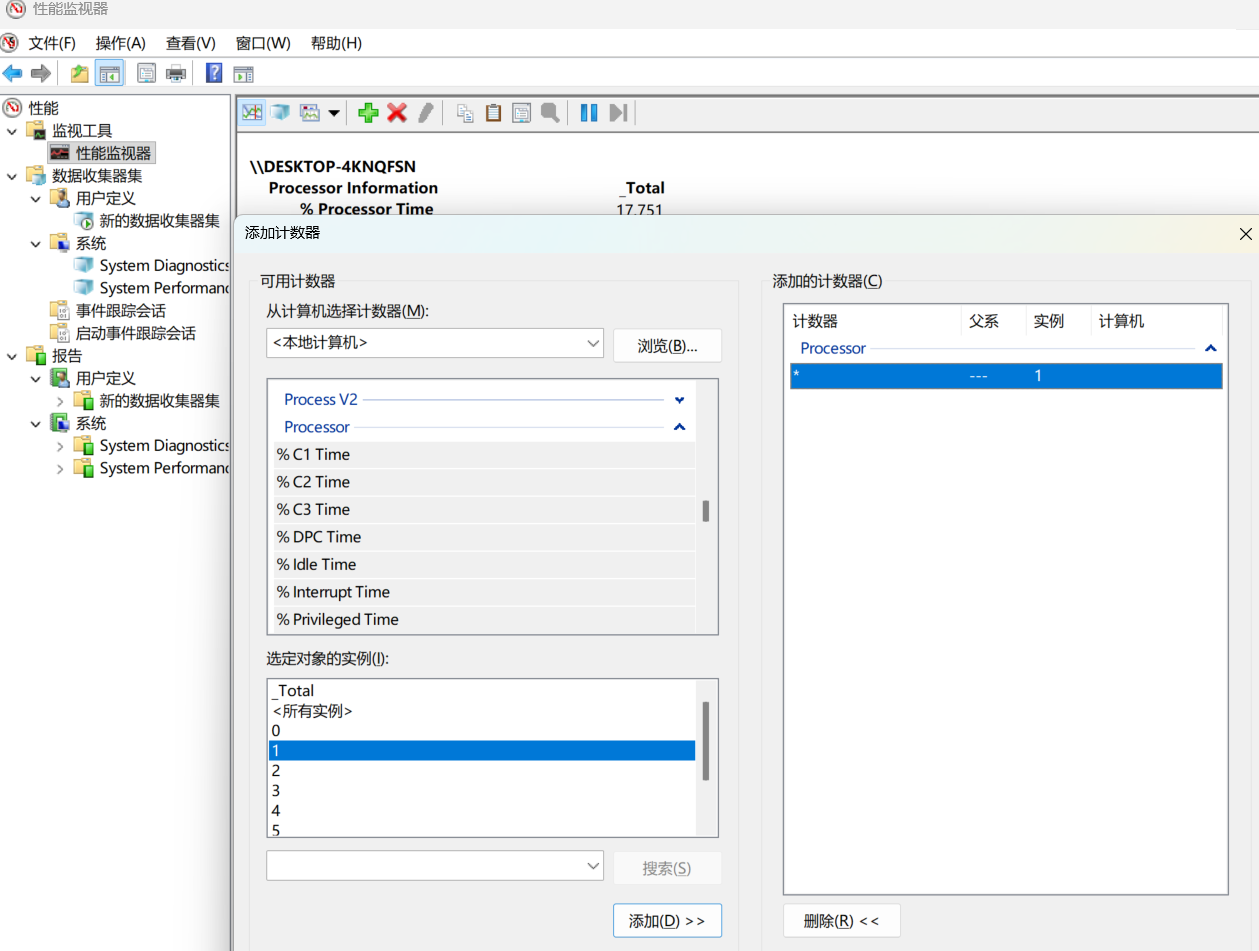The image size is (1259, 951).
Task: Open the 查看(V) menu
Action: [191, 43]
